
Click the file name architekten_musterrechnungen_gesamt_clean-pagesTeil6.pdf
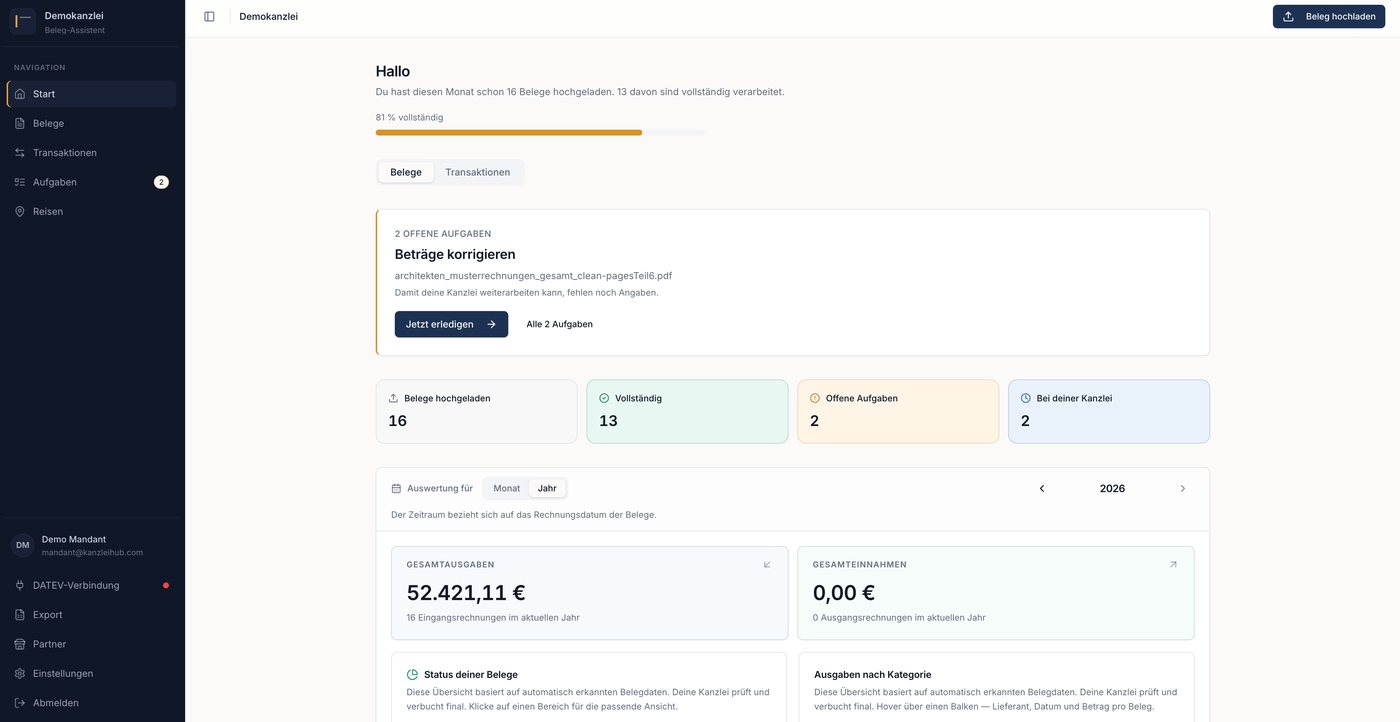[533, 275]
